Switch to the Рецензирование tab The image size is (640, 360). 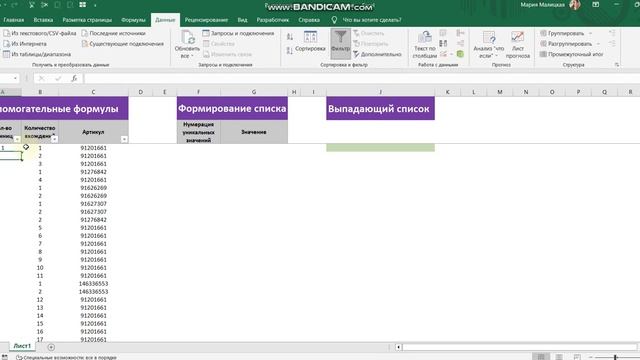click(x=206, y=20)
